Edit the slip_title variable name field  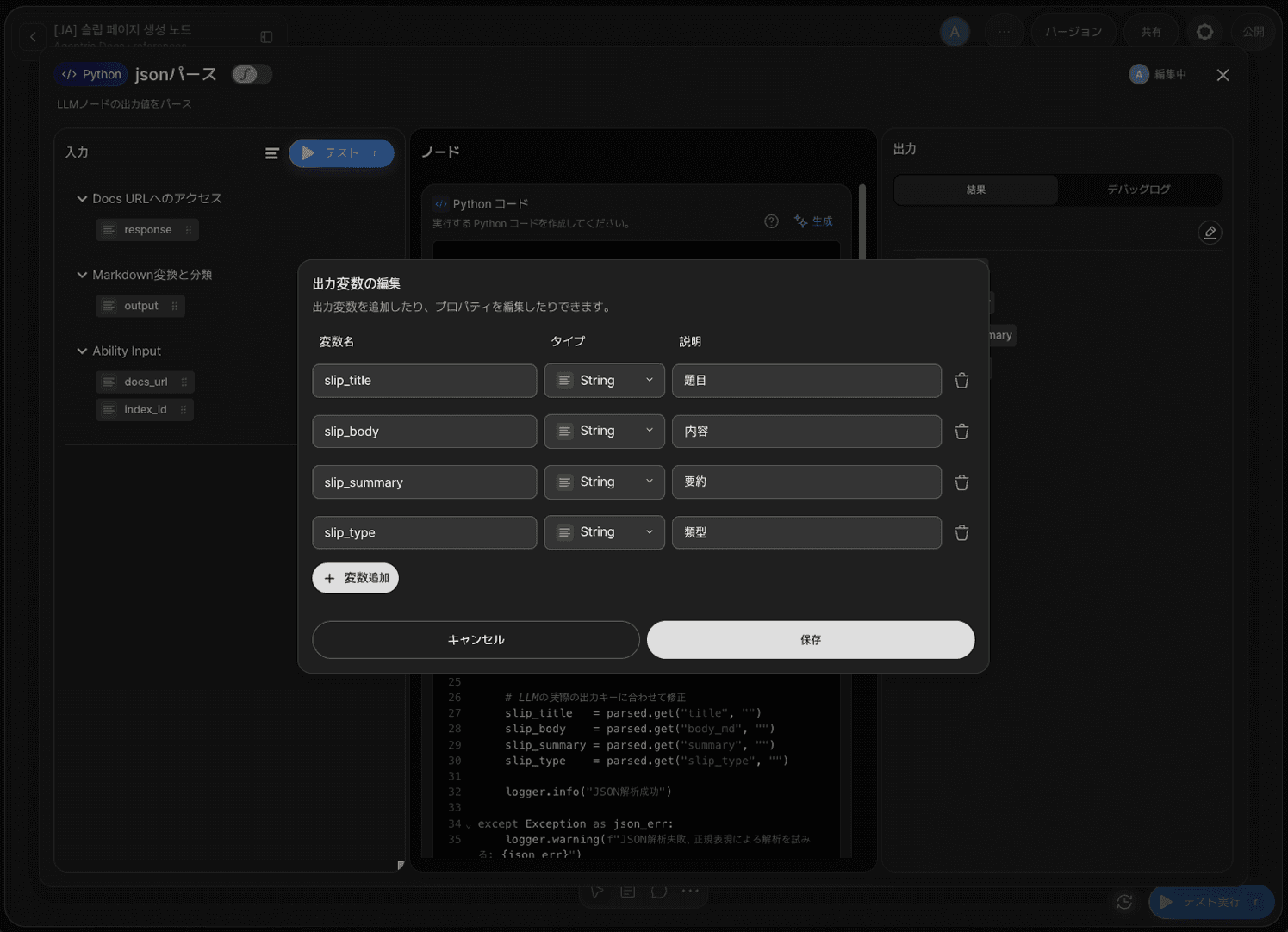425,381
